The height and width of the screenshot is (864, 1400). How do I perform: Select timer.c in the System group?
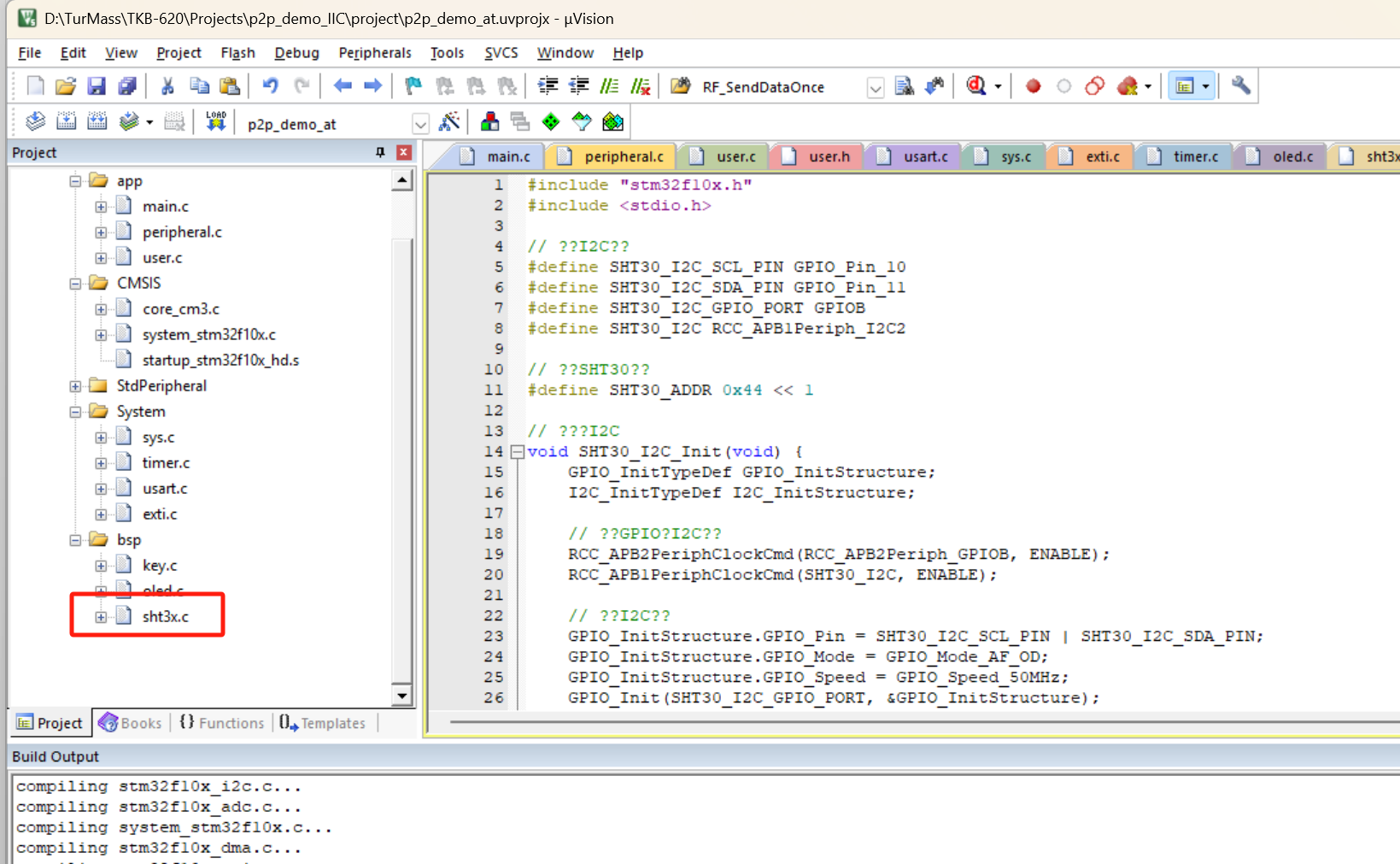click(x=166, y=462)
